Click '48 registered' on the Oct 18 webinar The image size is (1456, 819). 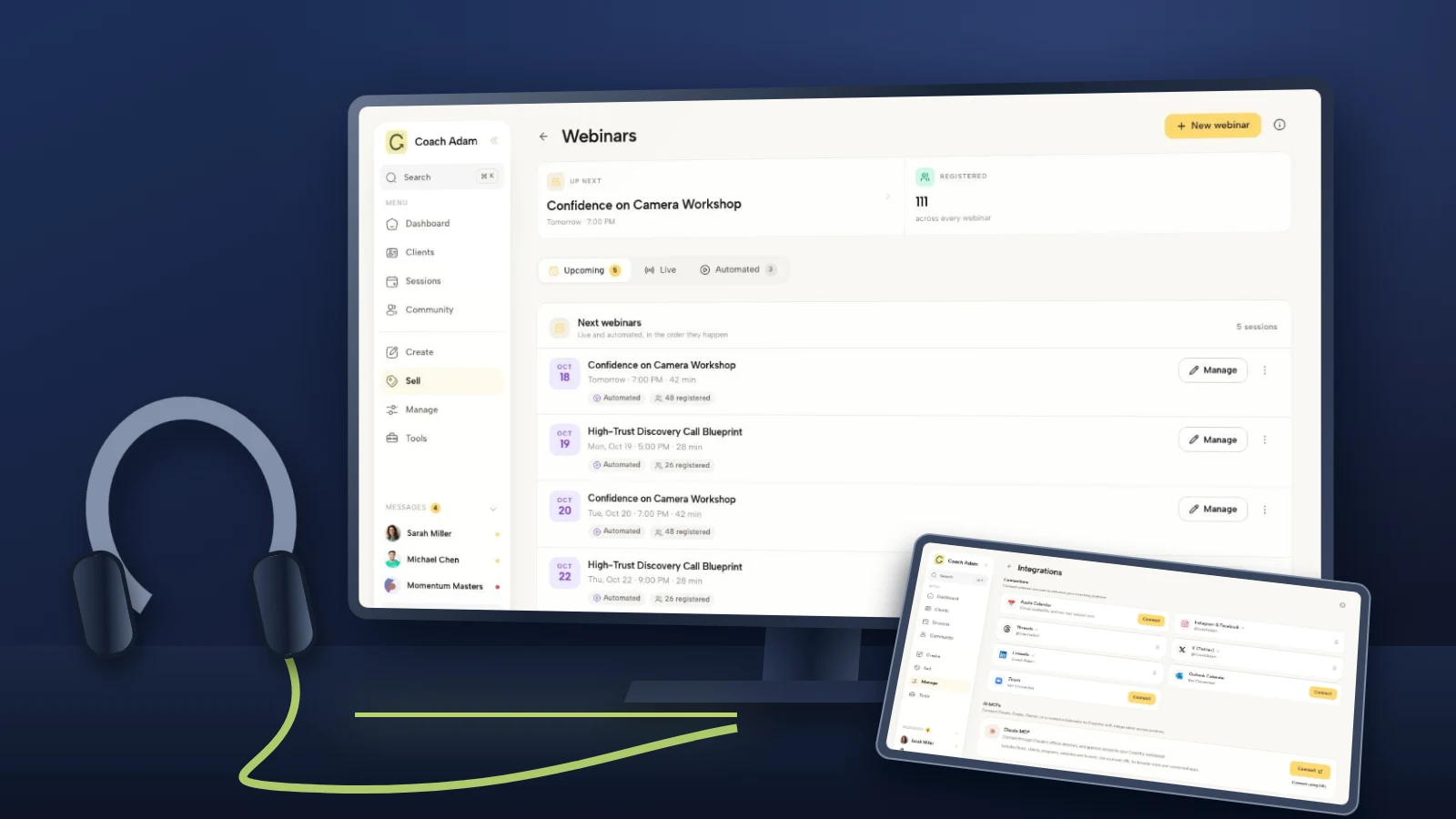(x=682, y=399)
